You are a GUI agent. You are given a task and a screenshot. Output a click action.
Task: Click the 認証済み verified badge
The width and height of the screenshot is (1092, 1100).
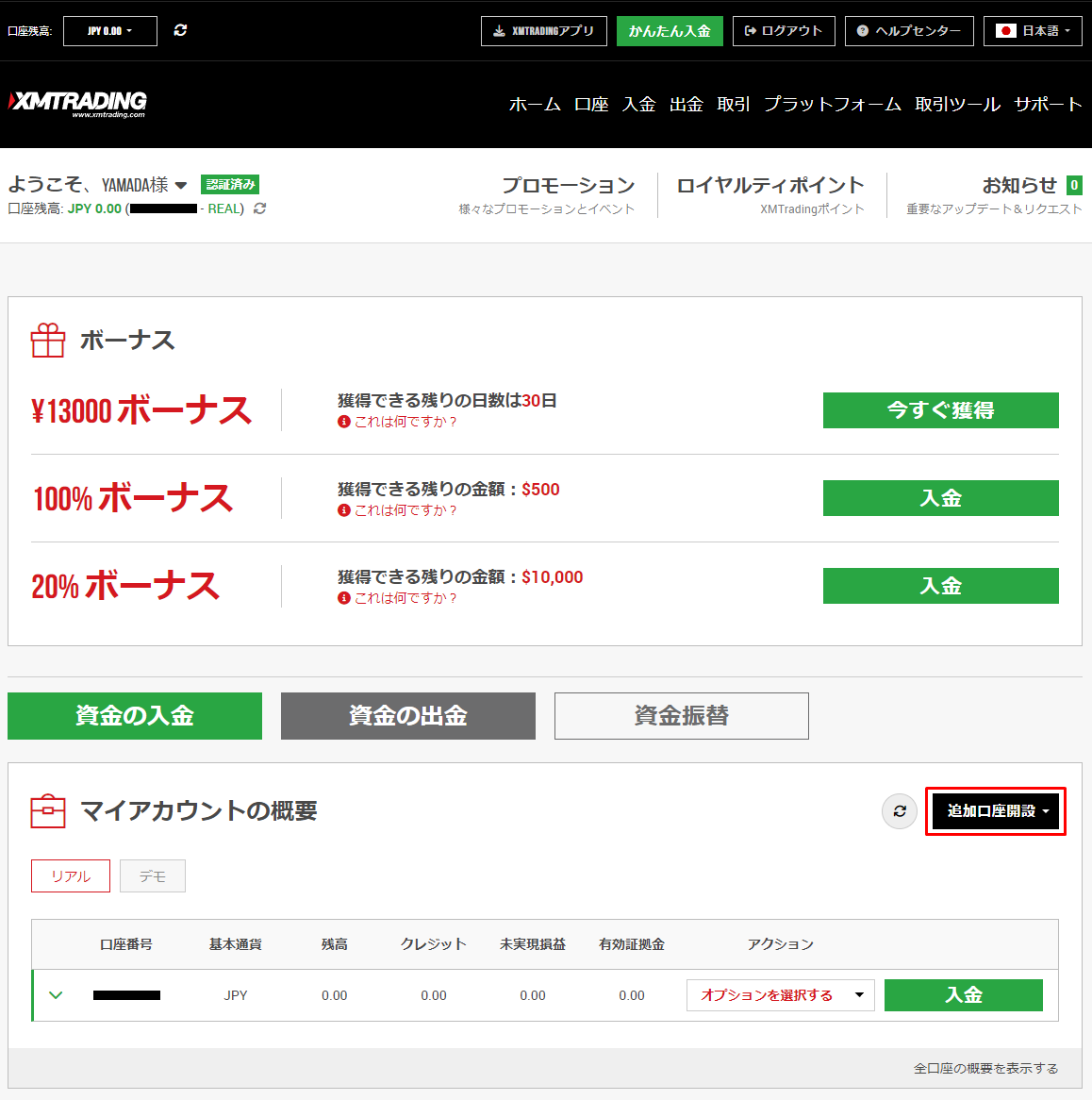click(230, 185)
